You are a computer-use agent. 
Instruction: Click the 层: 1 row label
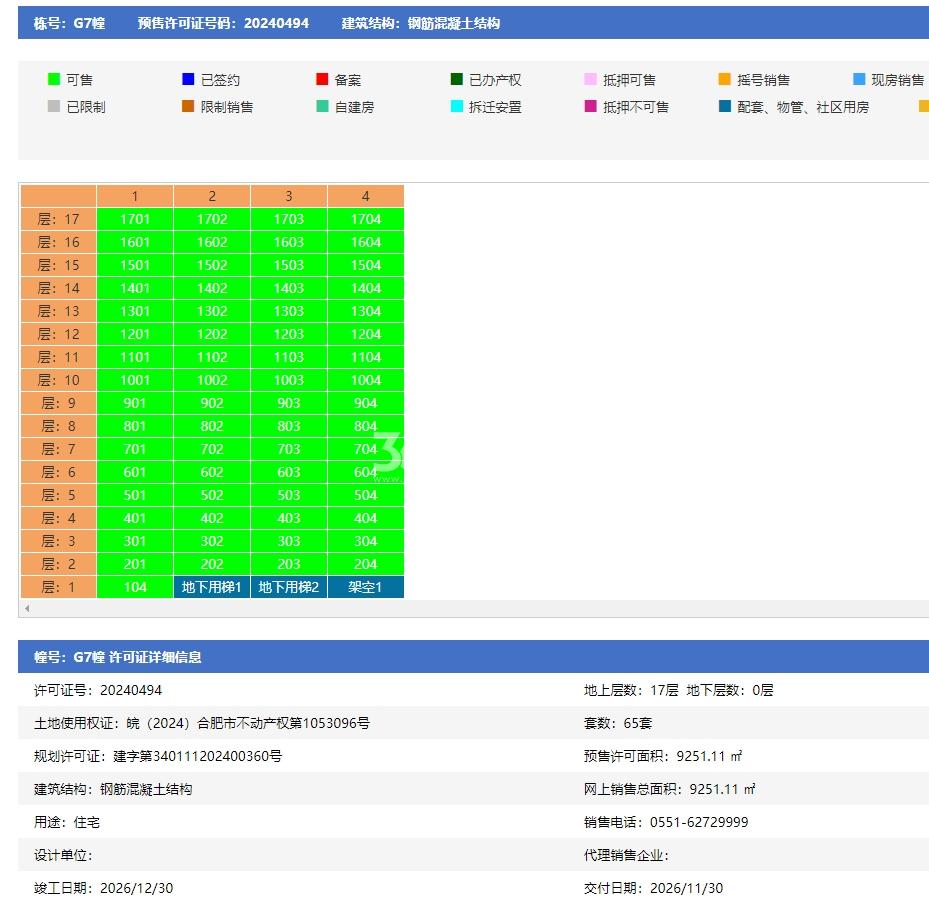point(59,587)
